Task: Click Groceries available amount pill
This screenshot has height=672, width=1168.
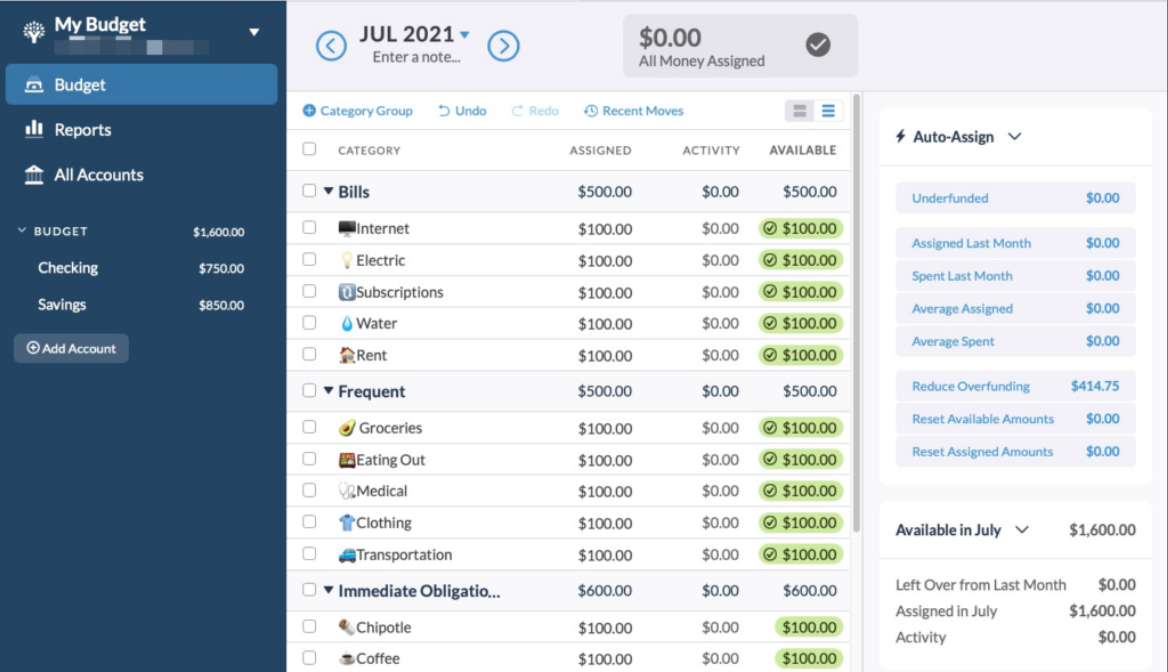Action: pyautogui.click(x=801, y=428)
